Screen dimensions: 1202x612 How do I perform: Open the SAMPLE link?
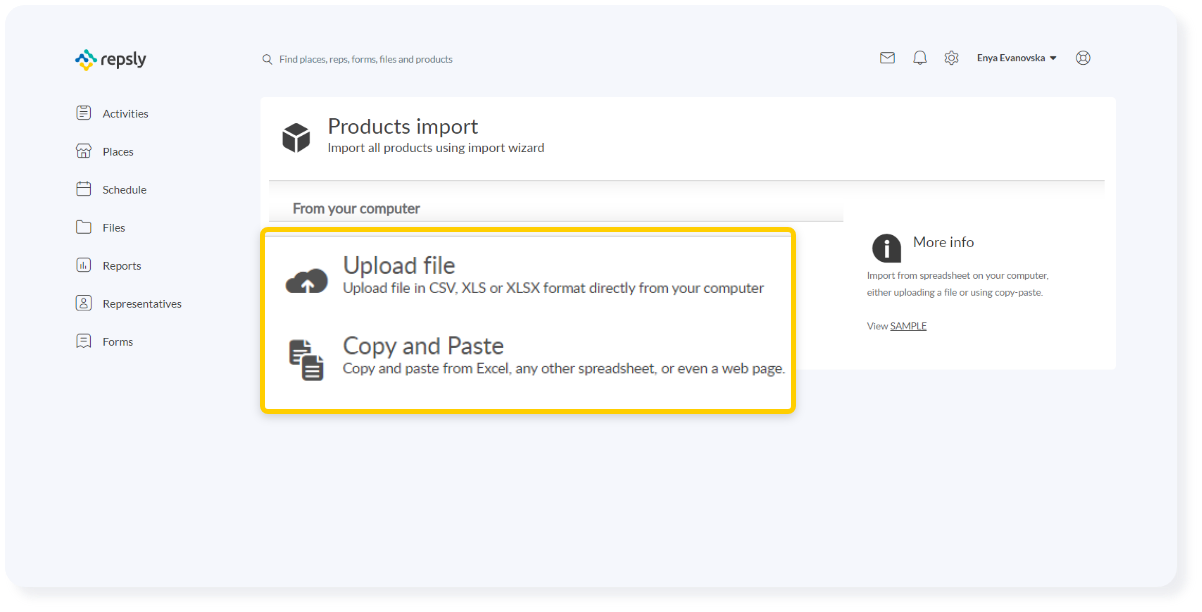pyautogui.click(x=908, y=326)
